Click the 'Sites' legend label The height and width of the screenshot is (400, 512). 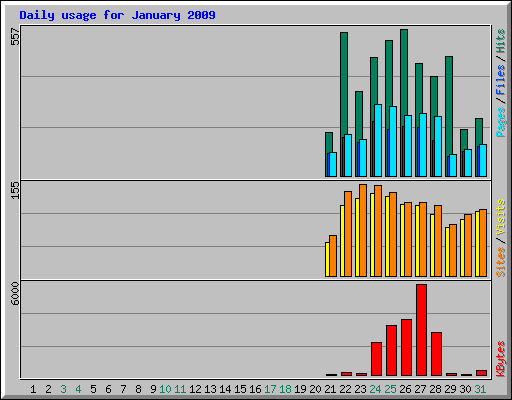(x=501, y=262)
